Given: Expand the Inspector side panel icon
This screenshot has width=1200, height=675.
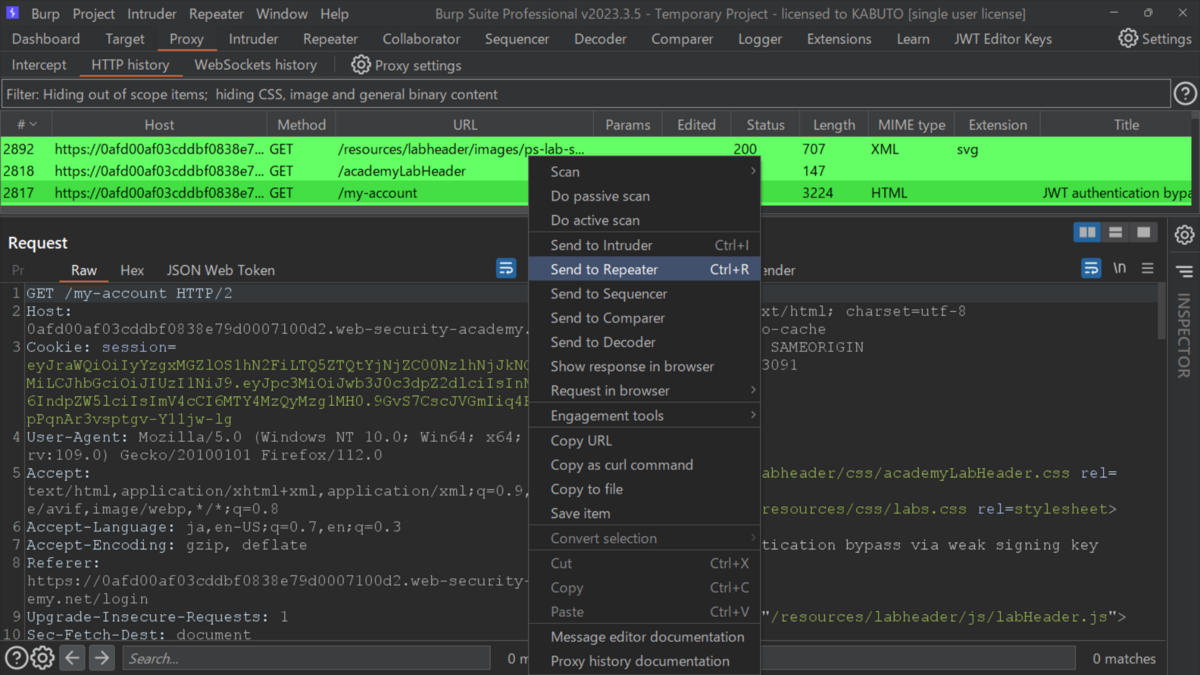Looking at the screenshot, I should click(1185, 271).
